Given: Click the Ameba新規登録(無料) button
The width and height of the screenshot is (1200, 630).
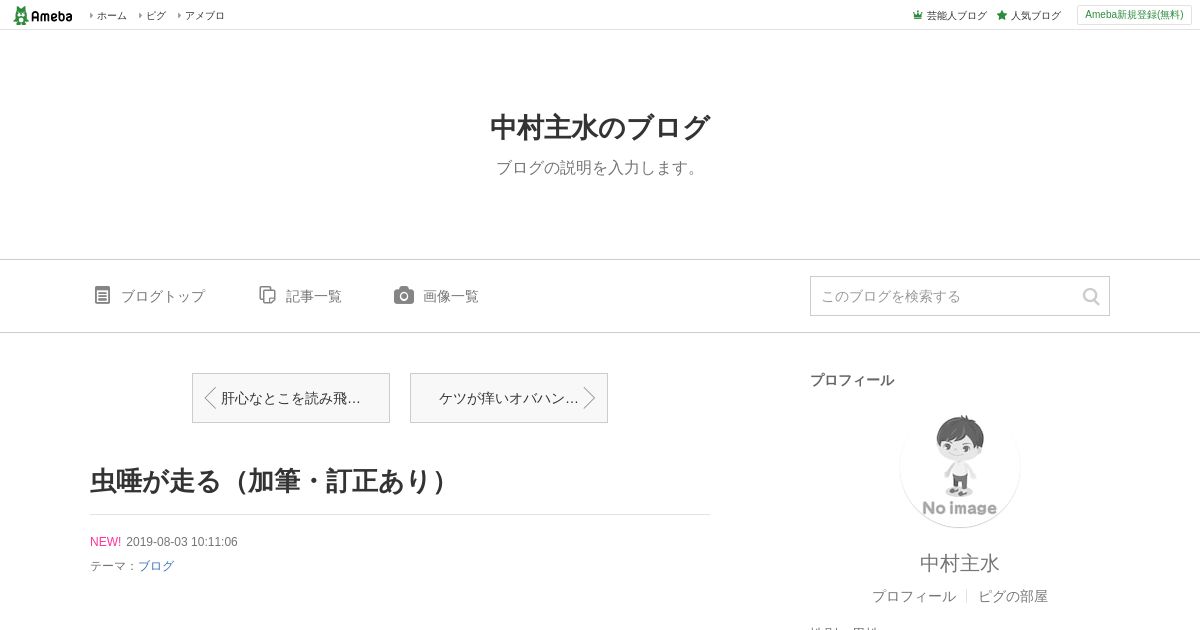Looking at the screenshot, I should 1134,15.
